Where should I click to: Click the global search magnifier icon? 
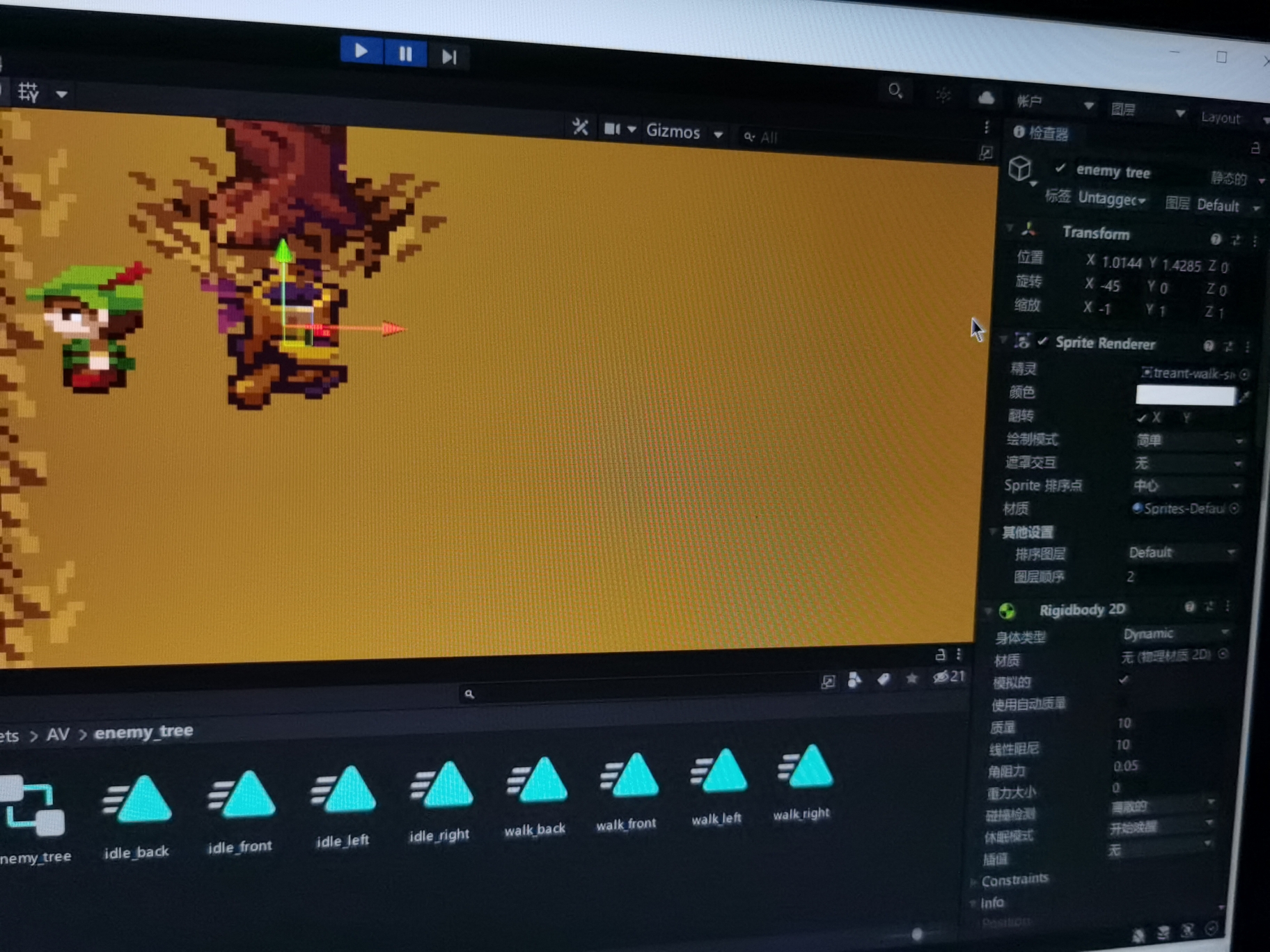(895, 90)
